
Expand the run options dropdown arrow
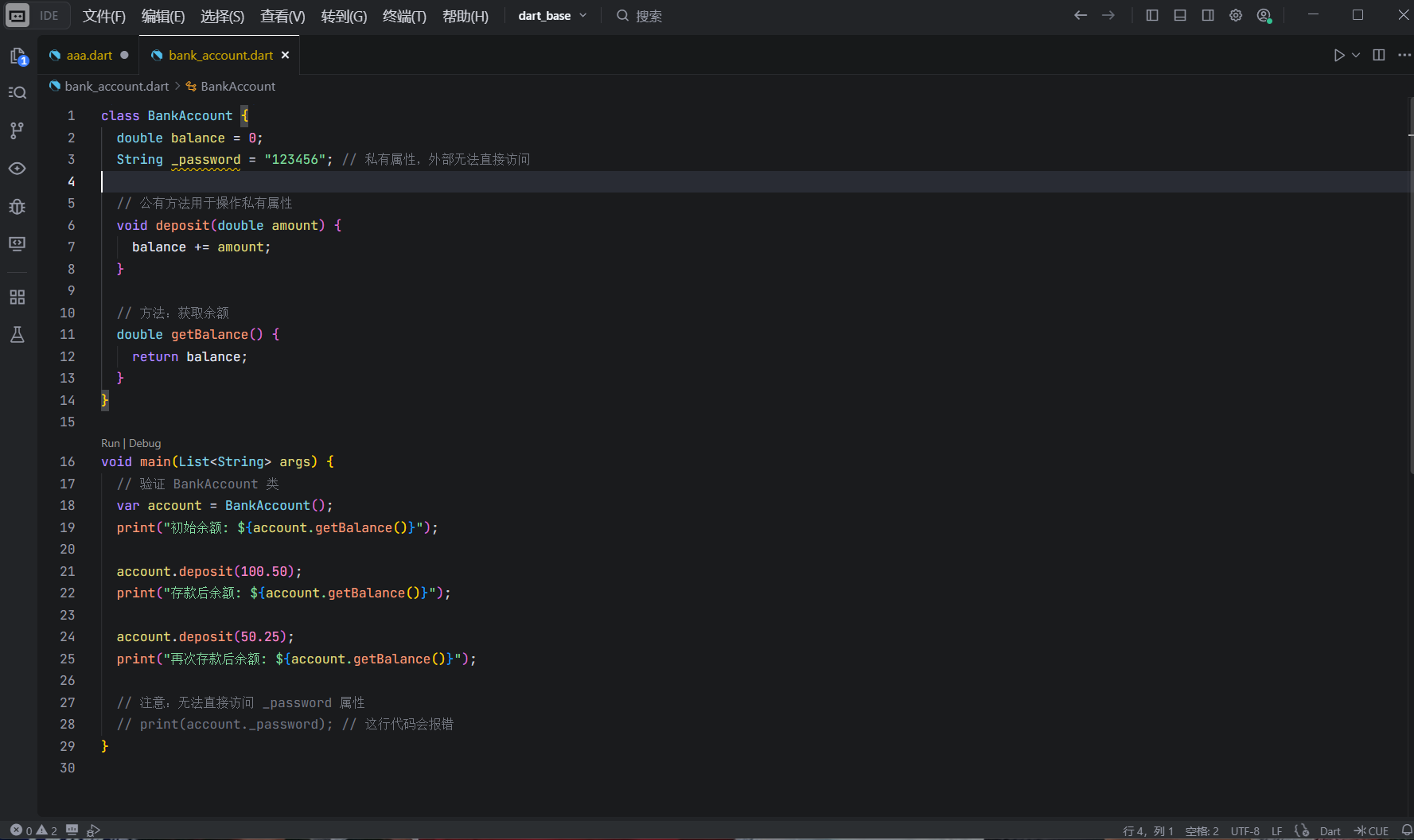coord(1356,55)
